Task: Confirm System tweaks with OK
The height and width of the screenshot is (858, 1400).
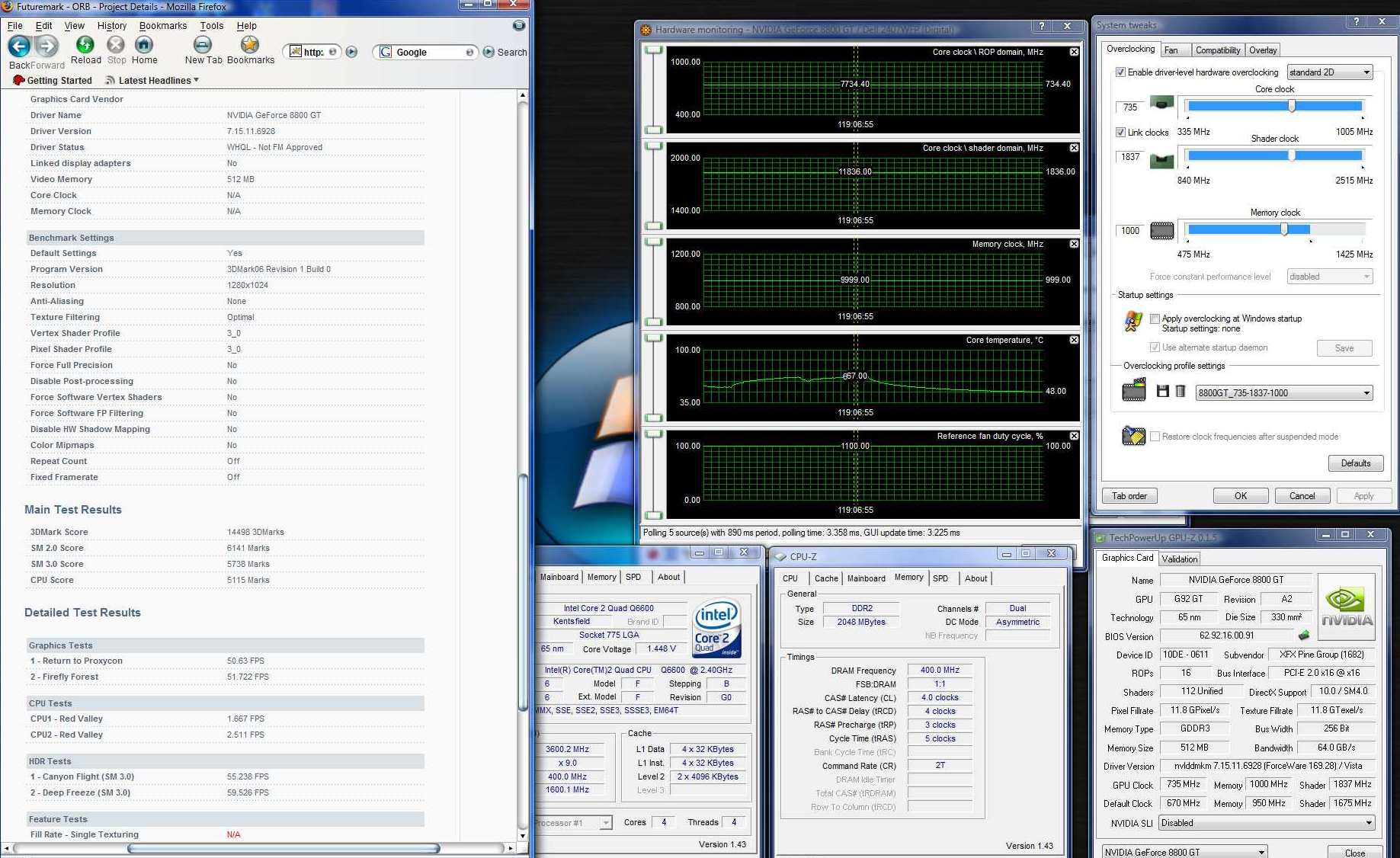Action: 1241,496
